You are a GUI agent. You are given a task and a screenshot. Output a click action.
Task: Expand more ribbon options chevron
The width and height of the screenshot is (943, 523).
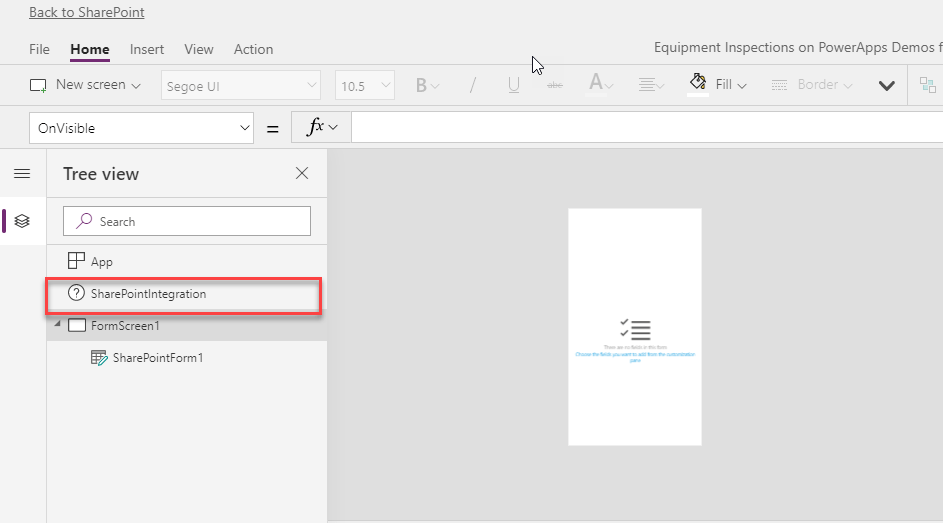pos(886,86)
